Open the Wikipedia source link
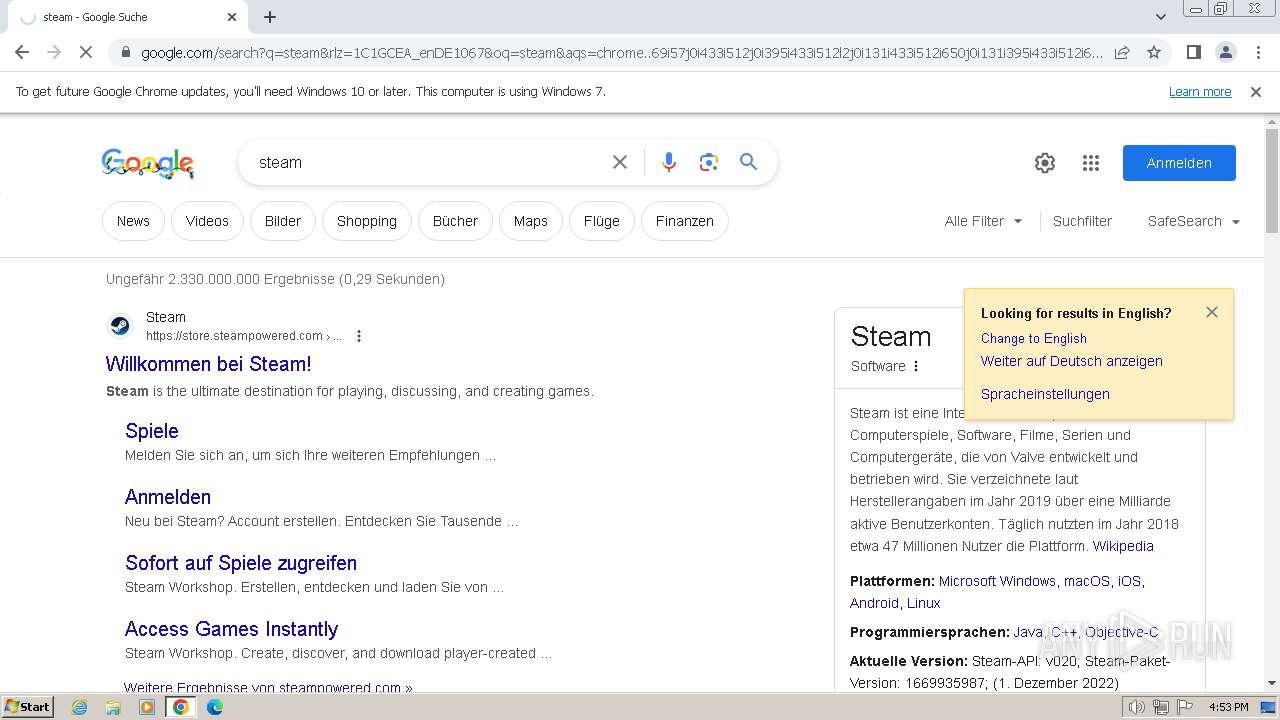Viewport: 1280px width, 720px height. coord(1123,546)
